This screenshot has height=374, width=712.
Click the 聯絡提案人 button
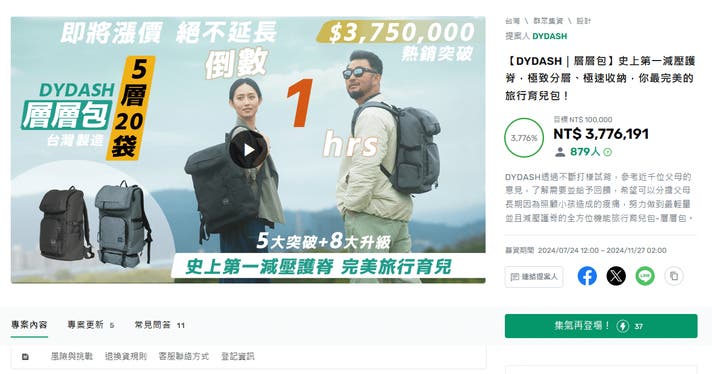click(534, 276)
